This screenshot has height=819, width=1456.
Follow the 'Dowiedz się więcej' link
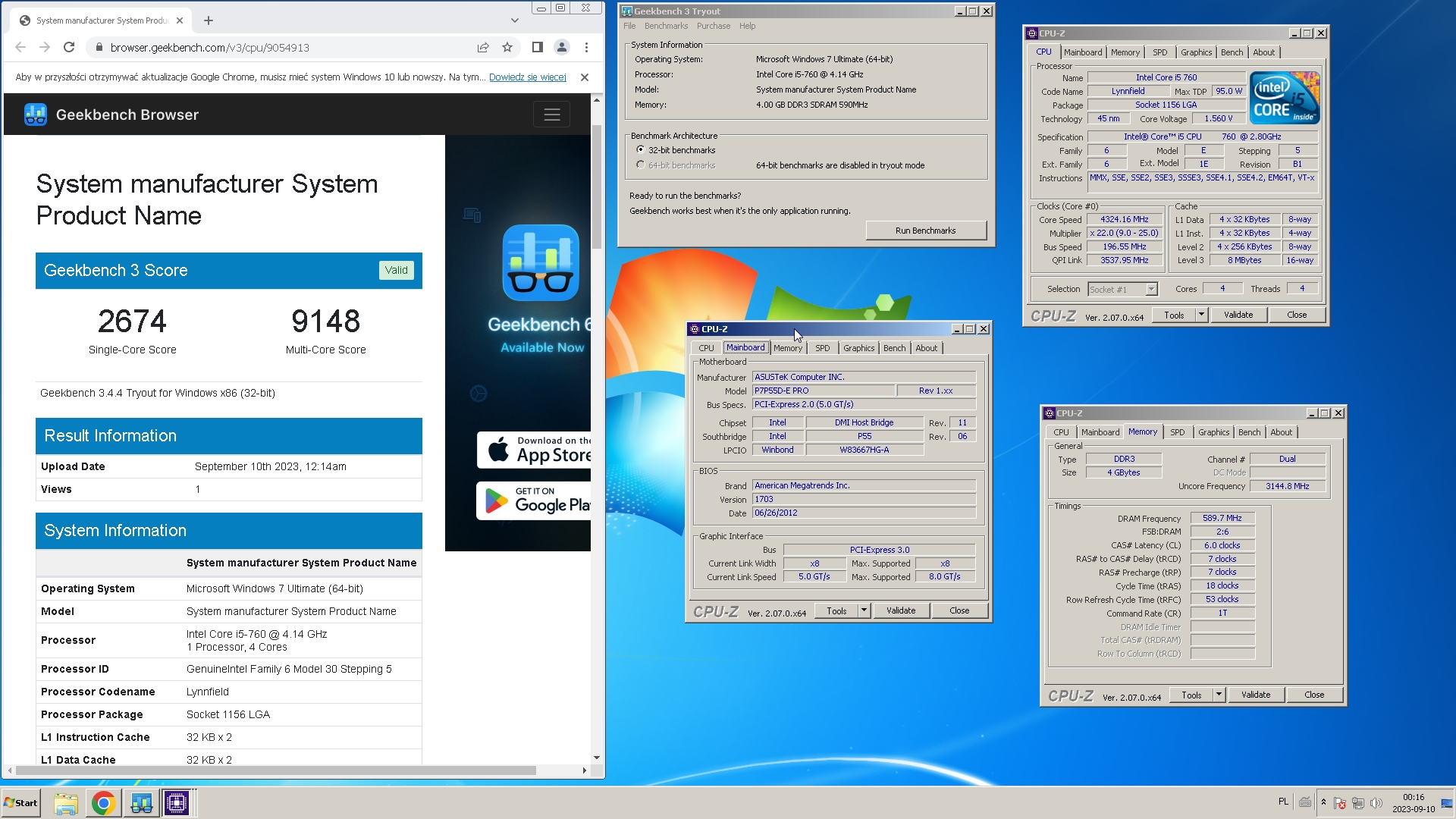[528, 77]
